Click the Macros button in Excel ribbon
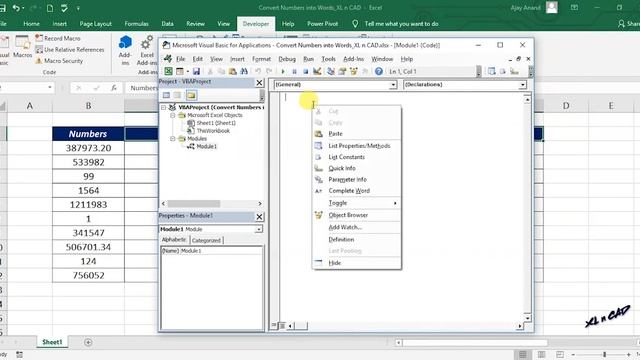This screenshot has height=360, width=640. [22, 46]
